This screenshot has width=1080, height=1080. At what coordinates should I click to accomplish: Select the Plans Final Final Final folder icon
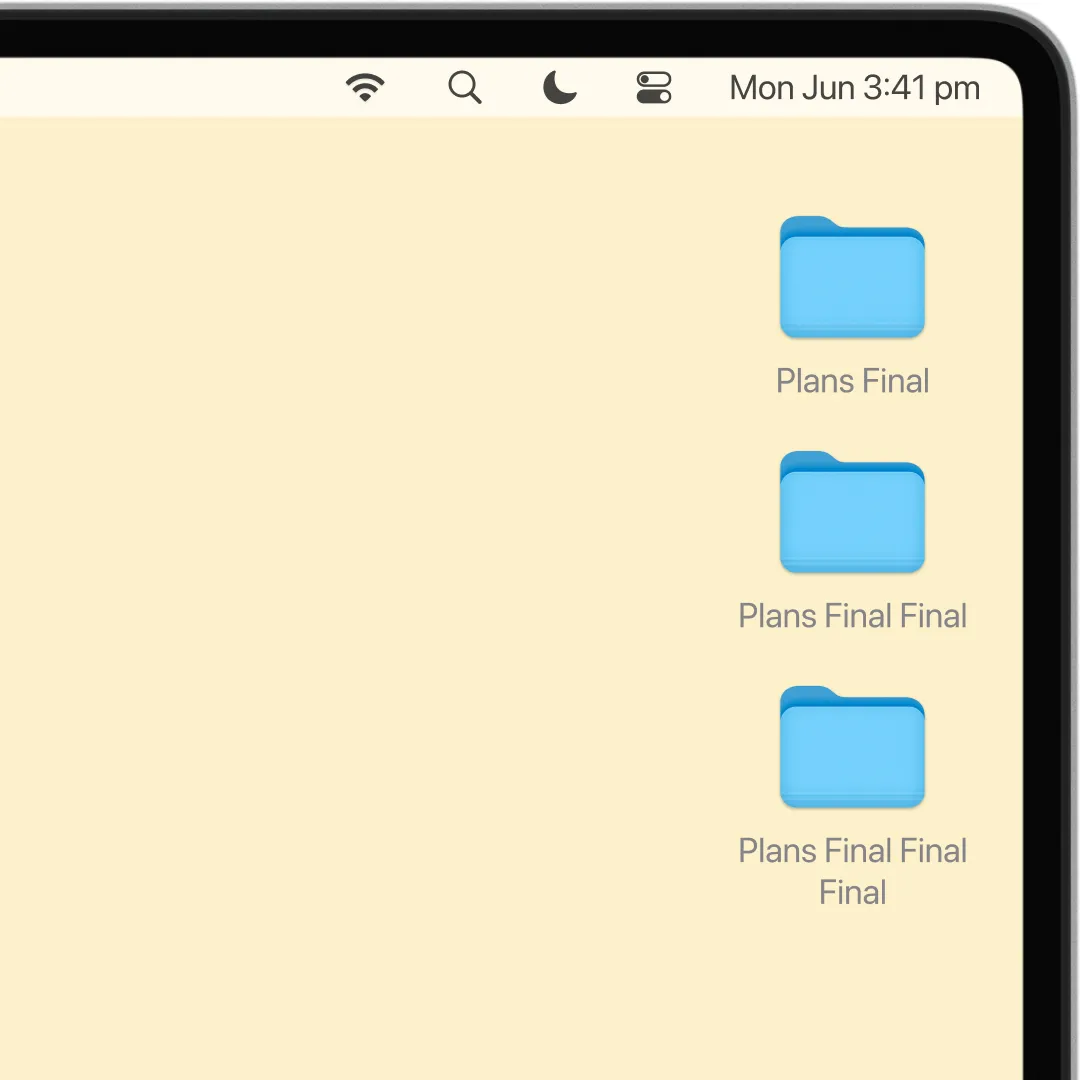click(x=852, y=747)
